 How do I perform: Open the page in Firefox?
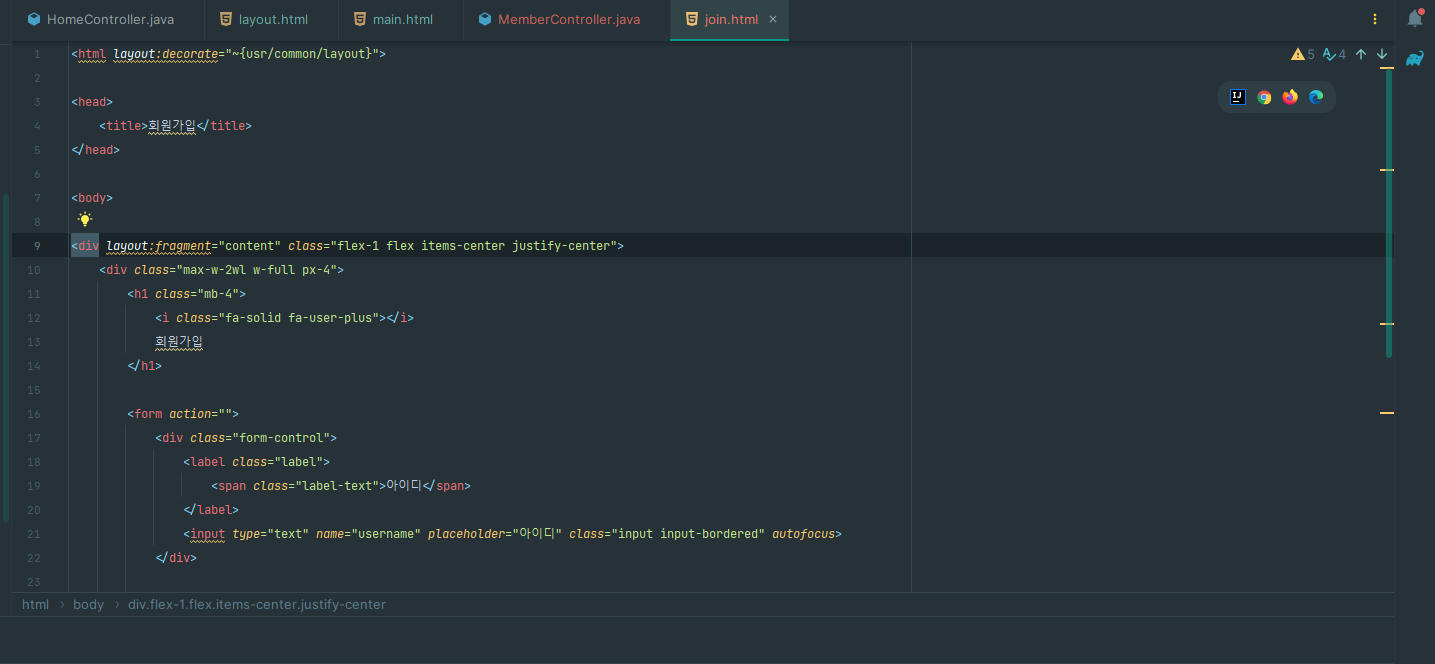[x=1290, y=97]
